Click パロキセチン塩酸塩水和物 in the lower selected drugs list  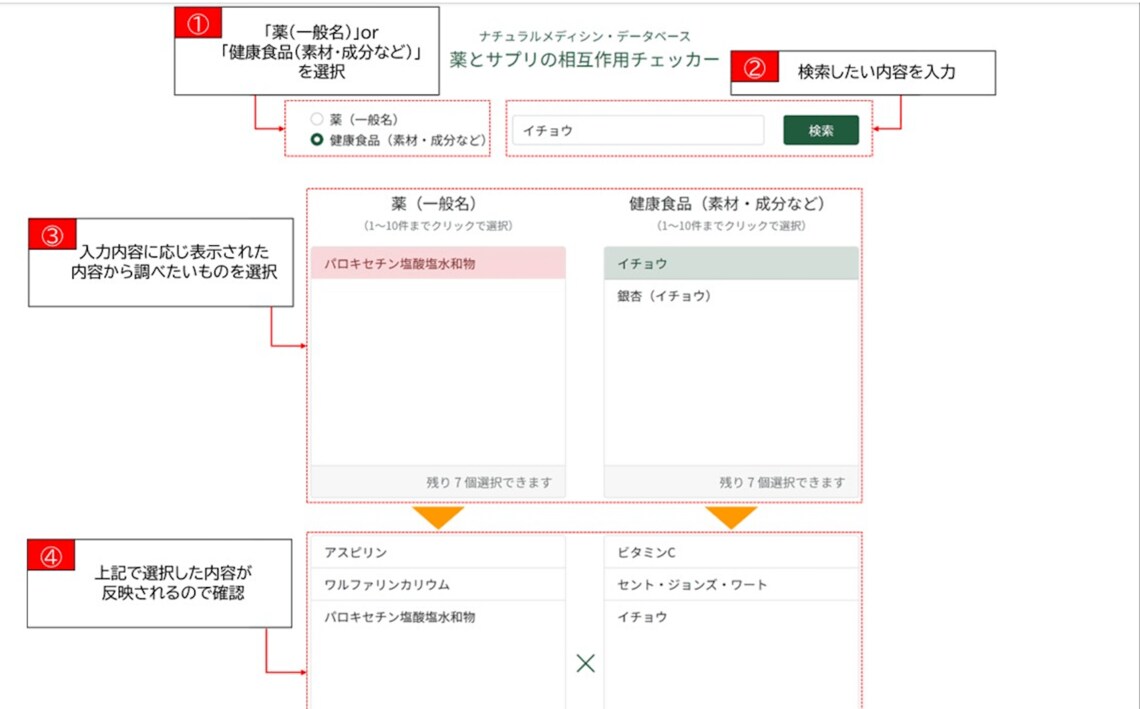(438, 617)
